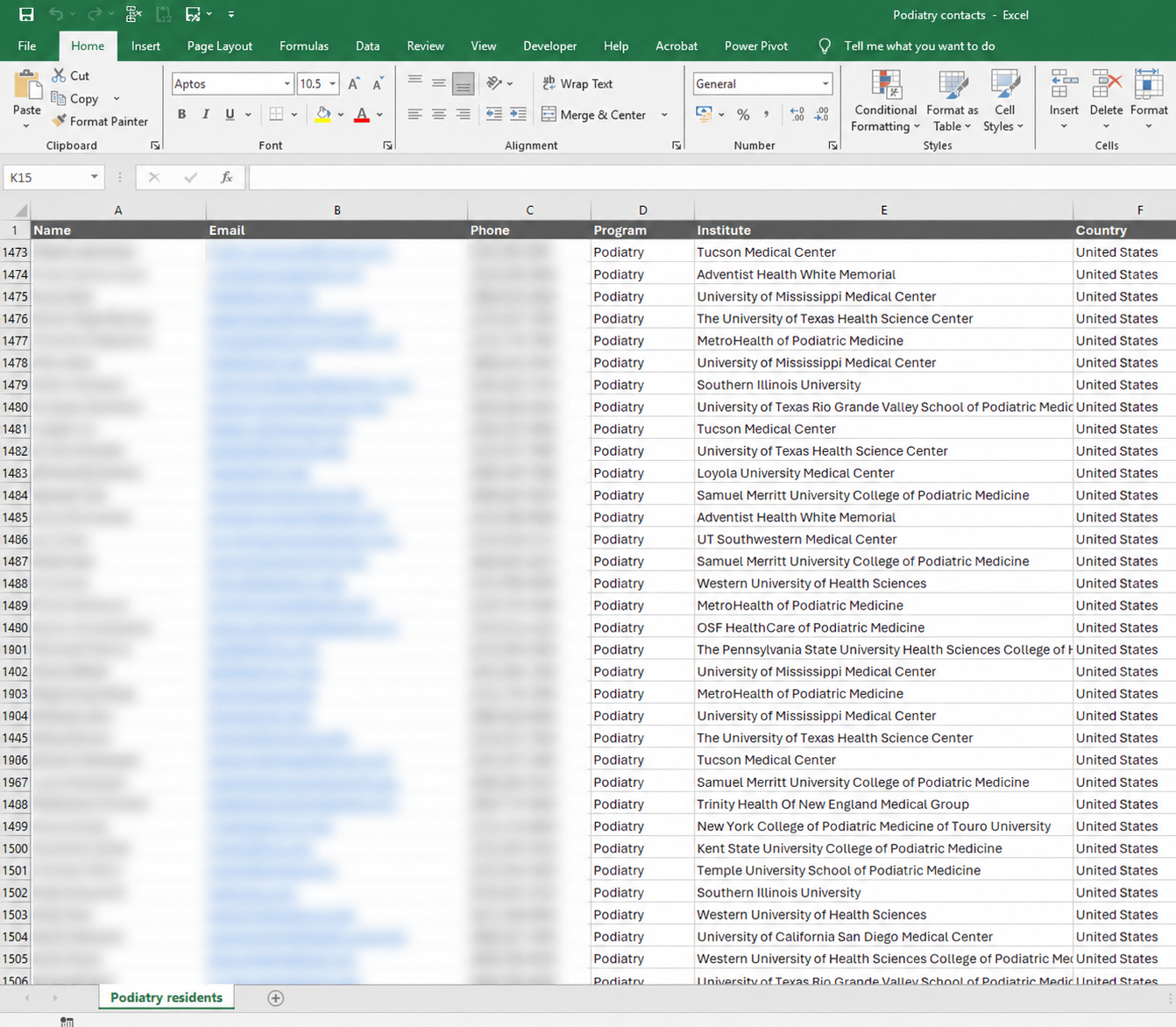
Task: Increase font size
Action: pos(354,83)
